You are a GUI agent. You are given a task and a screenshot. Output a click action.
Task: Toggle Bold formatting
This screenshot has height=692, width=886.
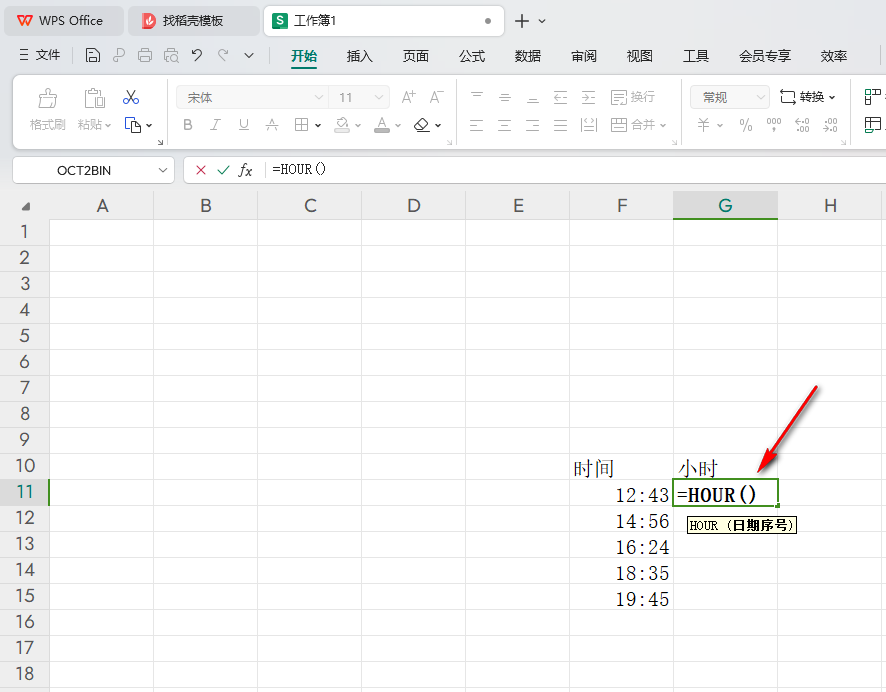click(x=187, y=125)
